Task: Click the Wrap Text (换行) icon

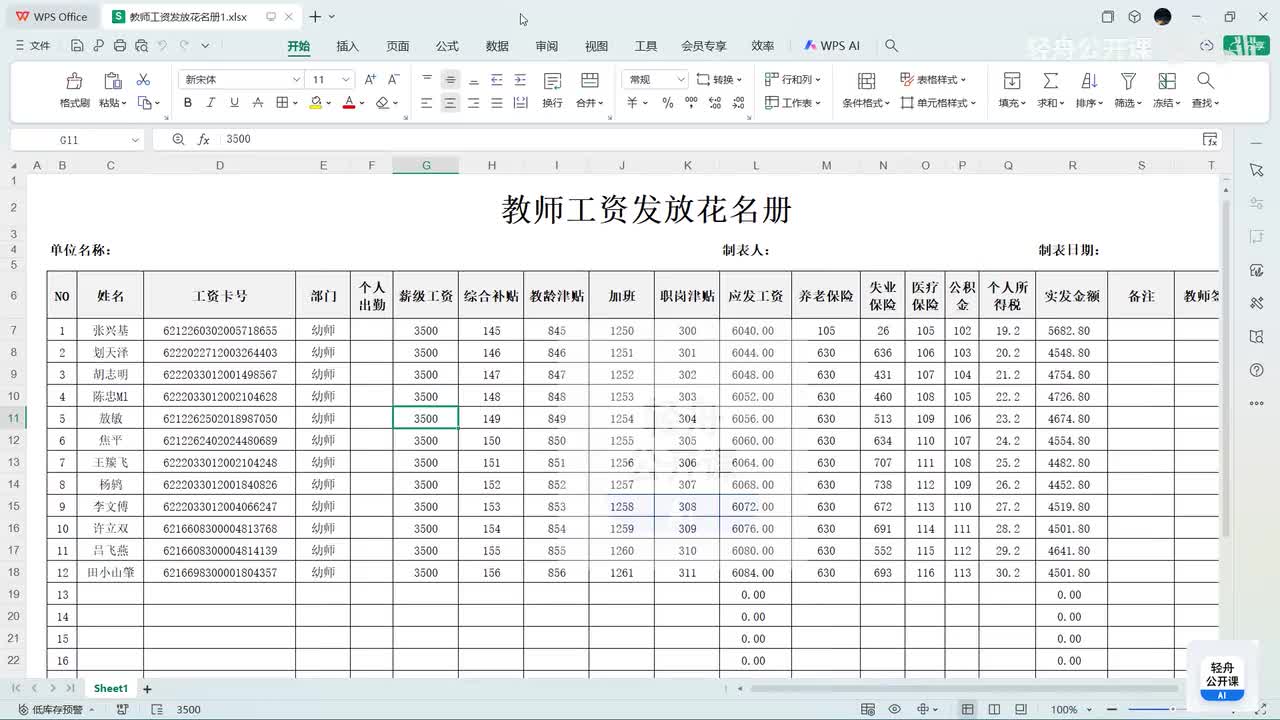Action: point(552,81)
